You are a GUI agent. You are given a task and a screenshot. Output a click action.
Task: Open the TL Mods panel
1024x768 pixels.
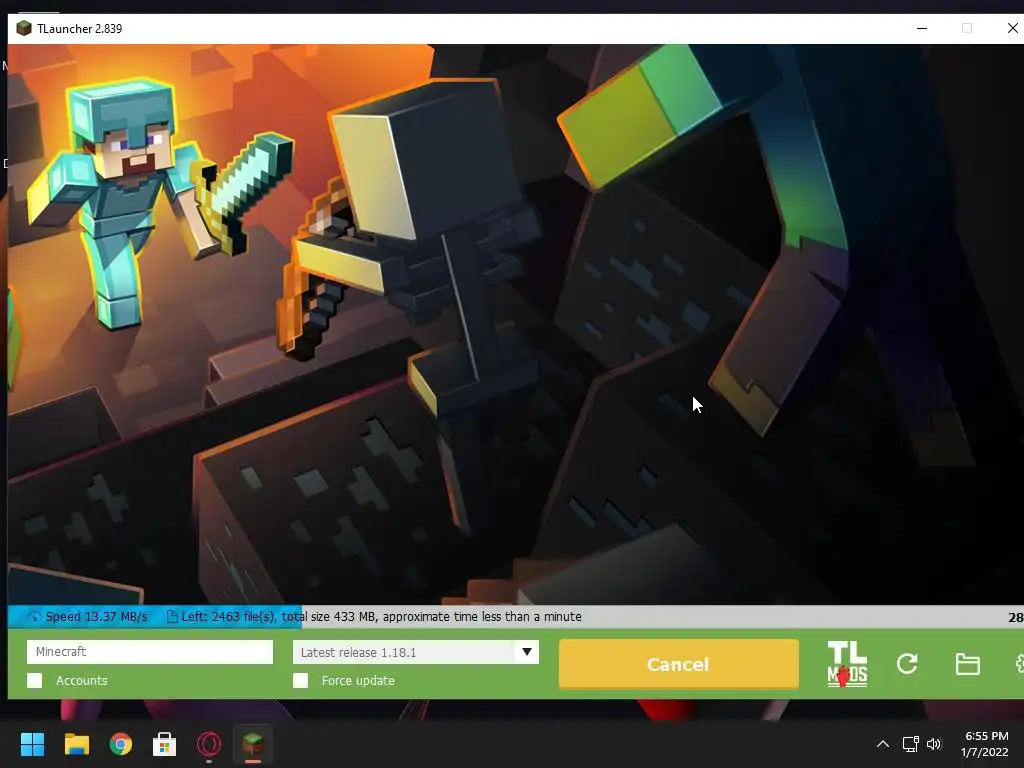pos(847,664)
